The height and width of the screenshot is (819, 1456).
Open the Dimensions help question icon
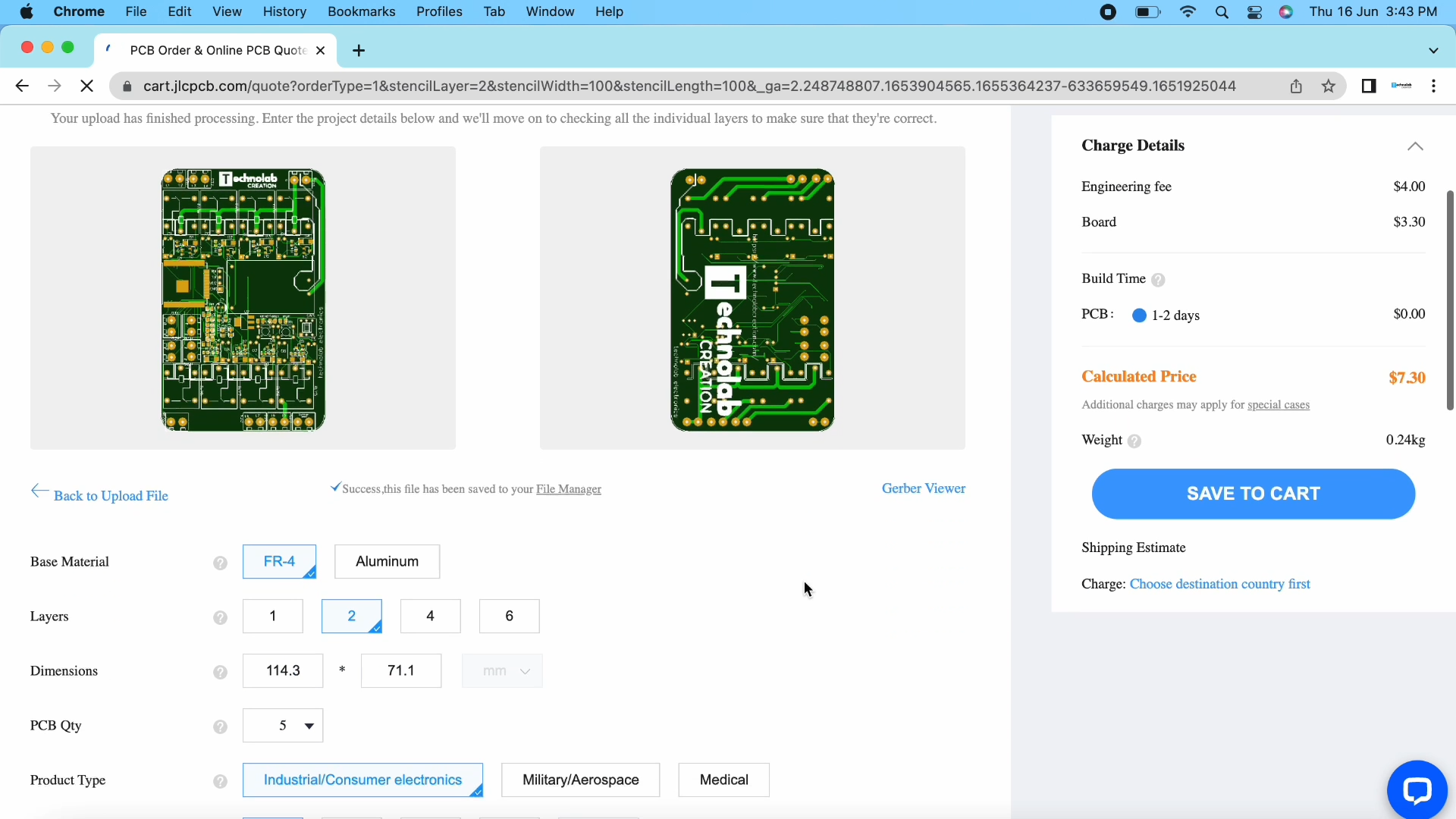point(220,672)
